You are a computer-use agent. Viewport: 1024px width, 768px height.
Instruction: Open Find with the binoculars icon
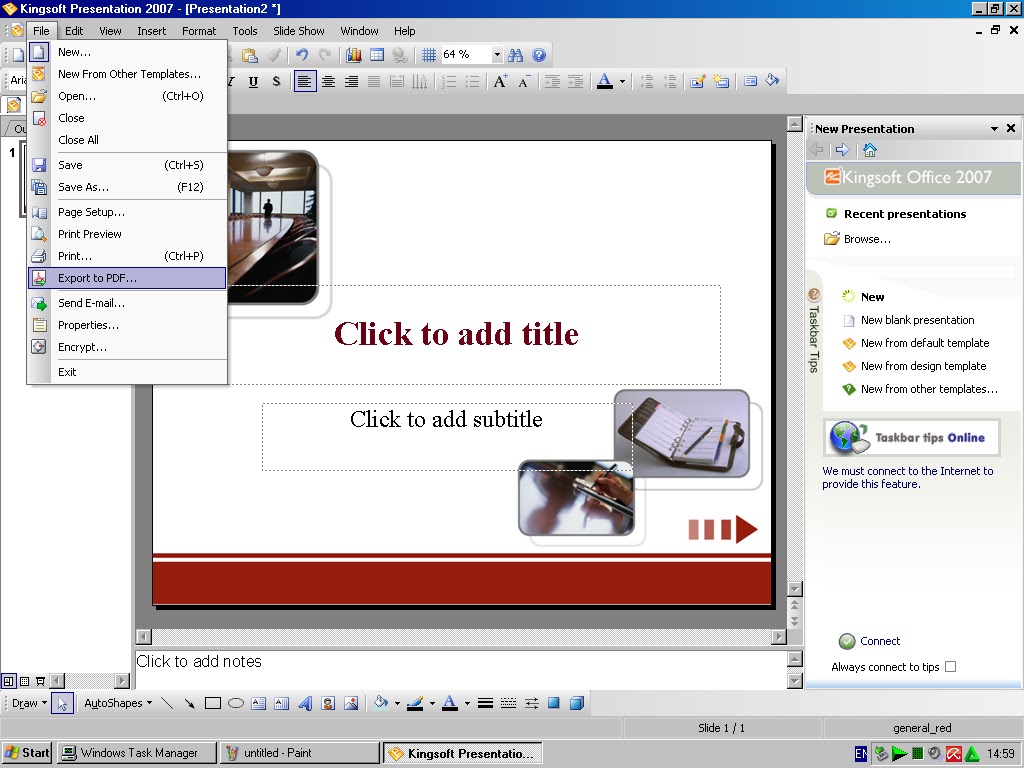(x=515, y=54)
